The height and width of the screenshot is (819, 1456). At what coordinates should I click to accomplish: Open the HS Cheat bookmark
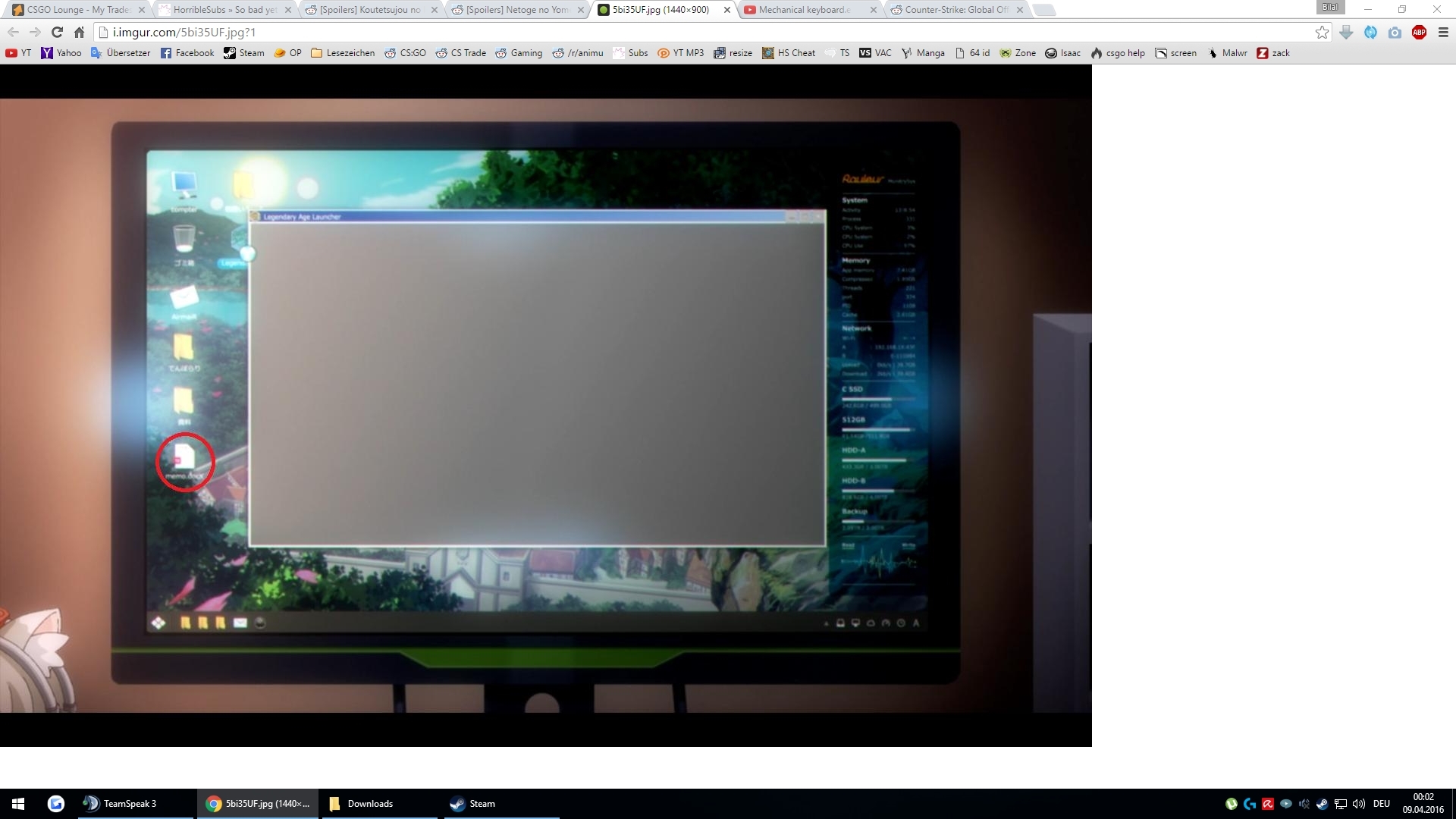coord(789,53)
